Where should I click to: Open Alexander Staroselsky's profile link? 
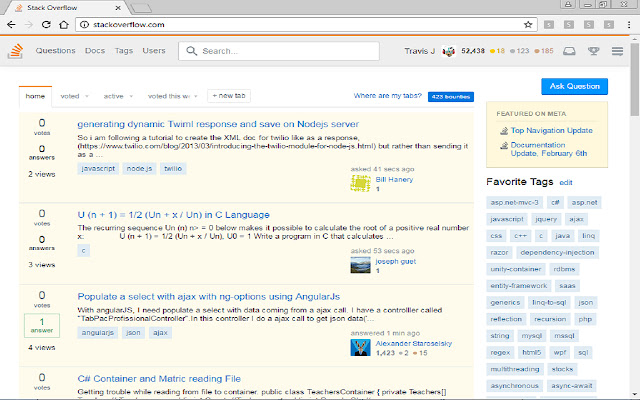[413, 344]
